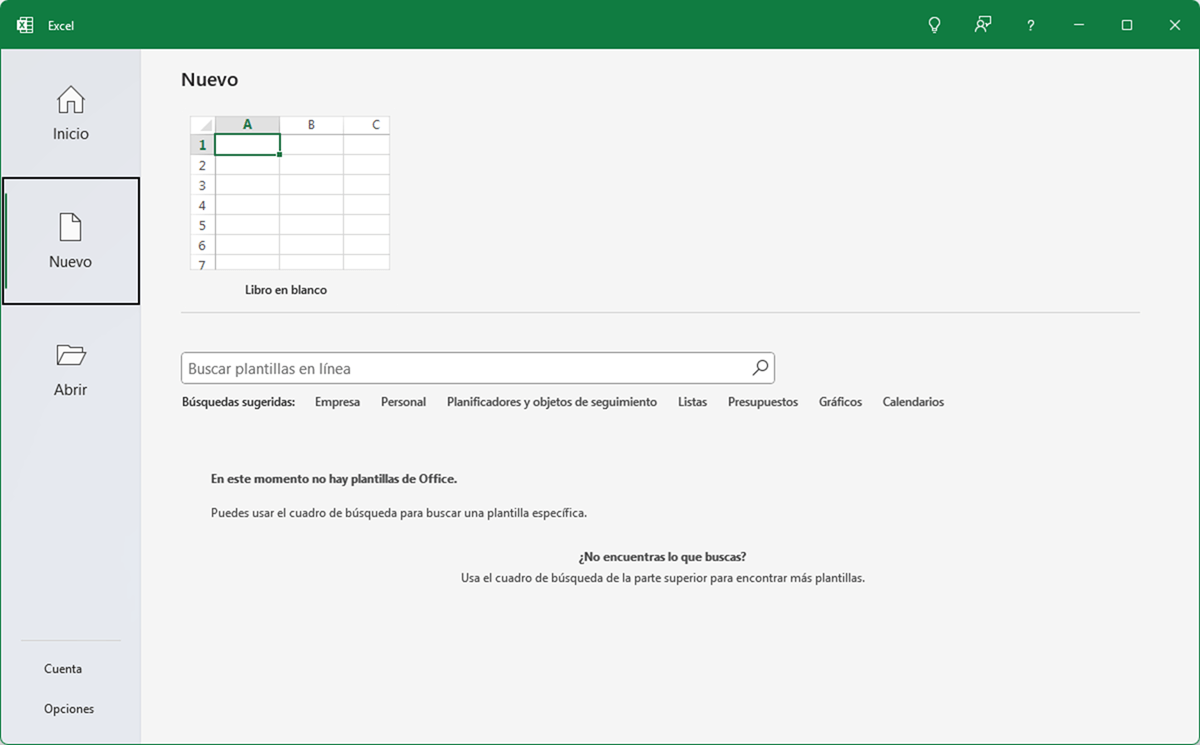Click the "Búsquedas sugeridas:" label
Screen dimensions: 1200x745
[239, 402]
